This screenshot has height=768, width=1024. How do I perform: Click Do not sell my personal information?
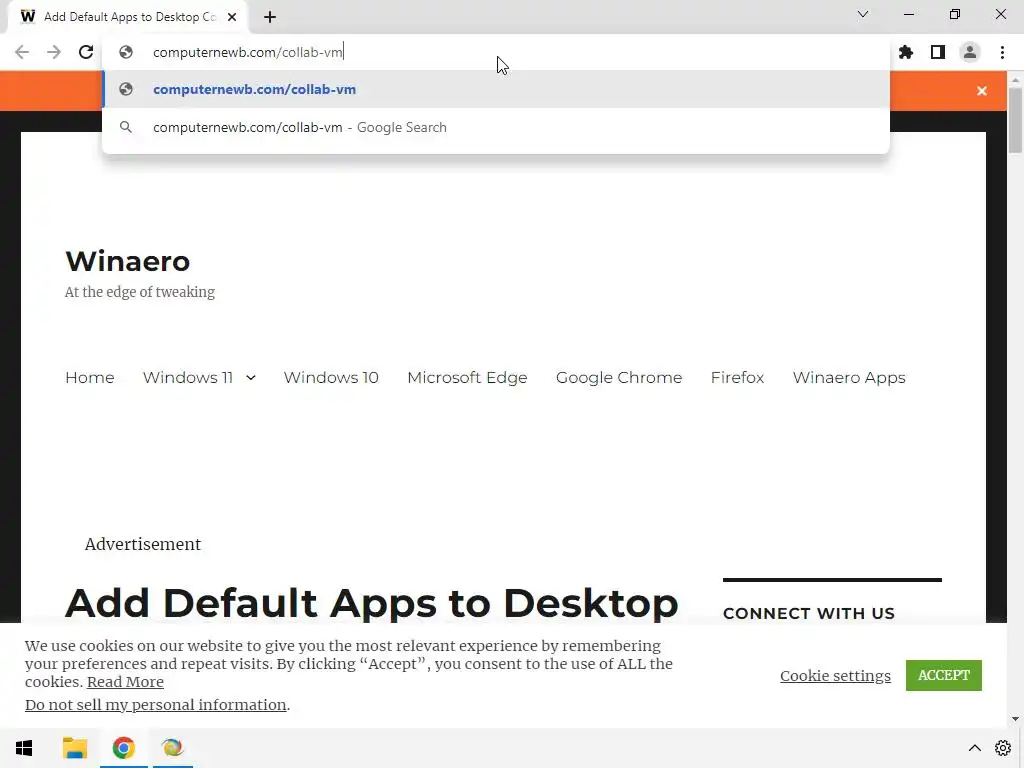(155, 705)
